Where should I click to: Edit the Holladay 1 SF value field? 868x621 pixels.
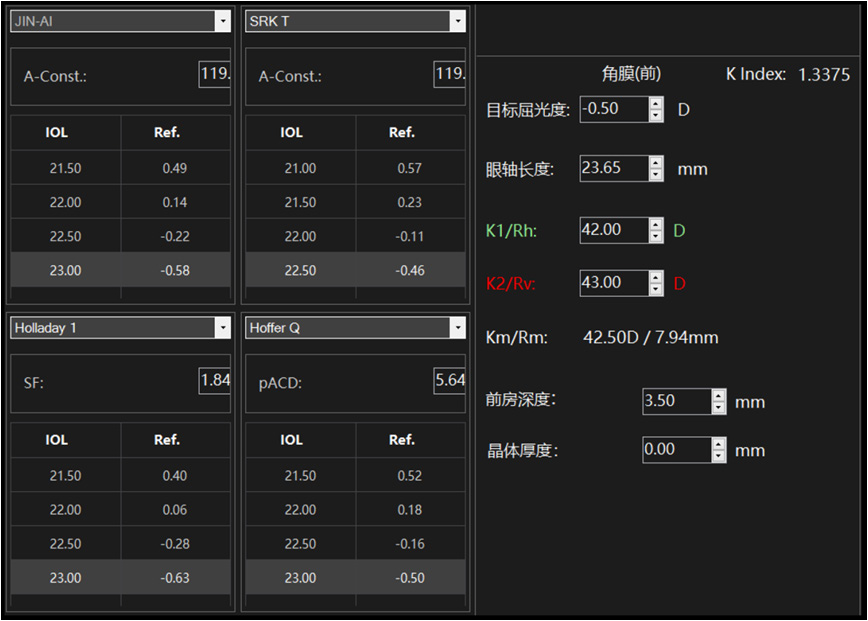(215, 381)
